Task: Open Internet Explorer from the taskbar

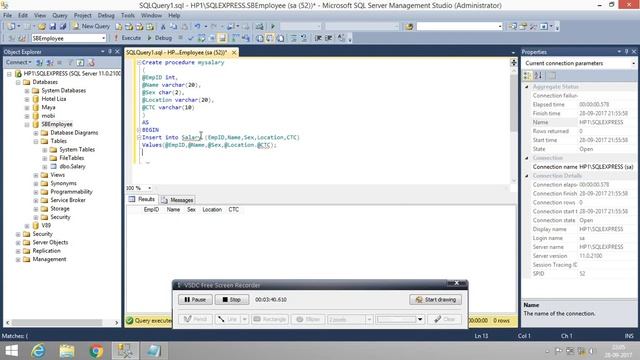Action: pyautogui.click(x=38, y=351)
